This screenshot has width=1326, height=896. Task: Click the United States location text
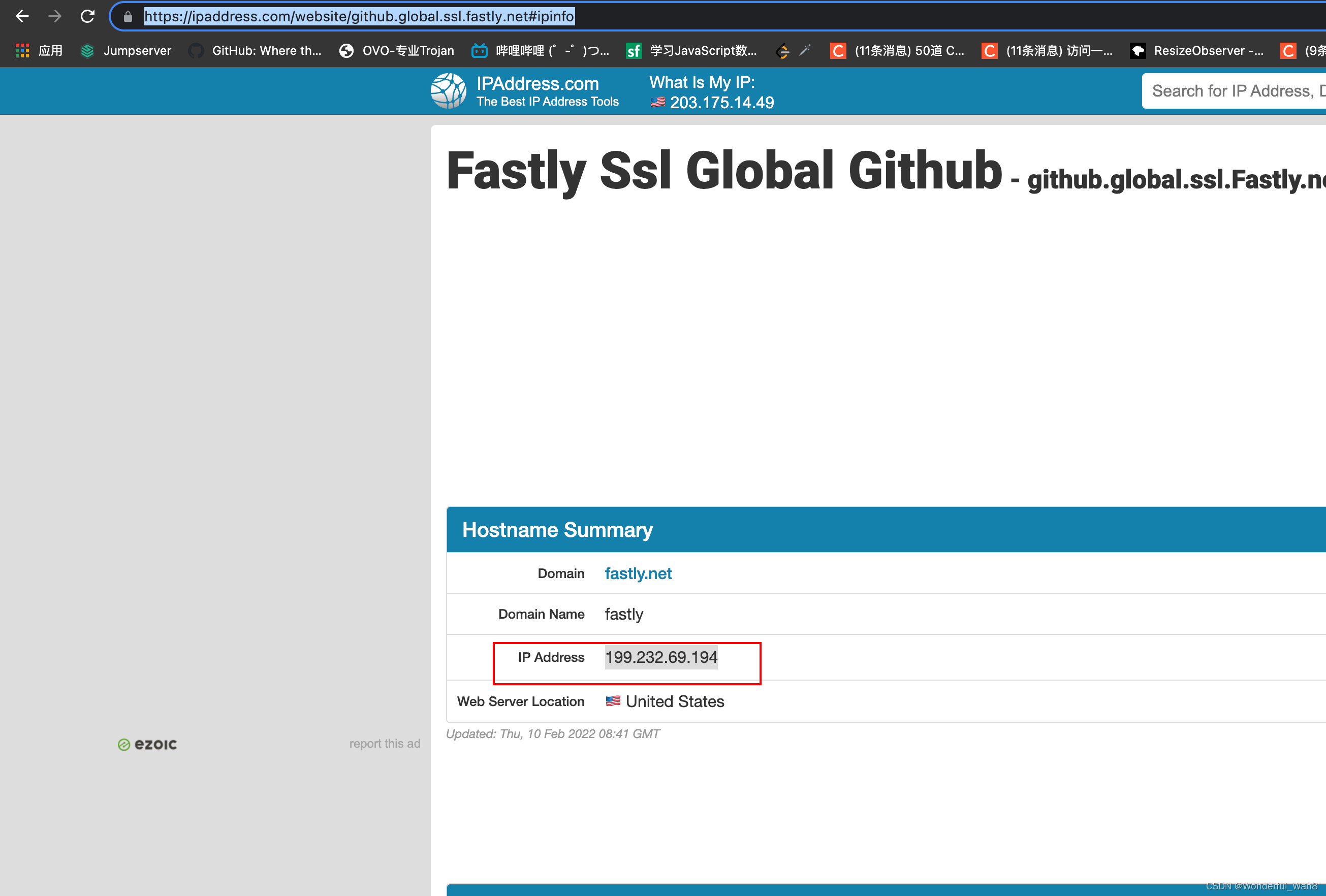point(675,701)
